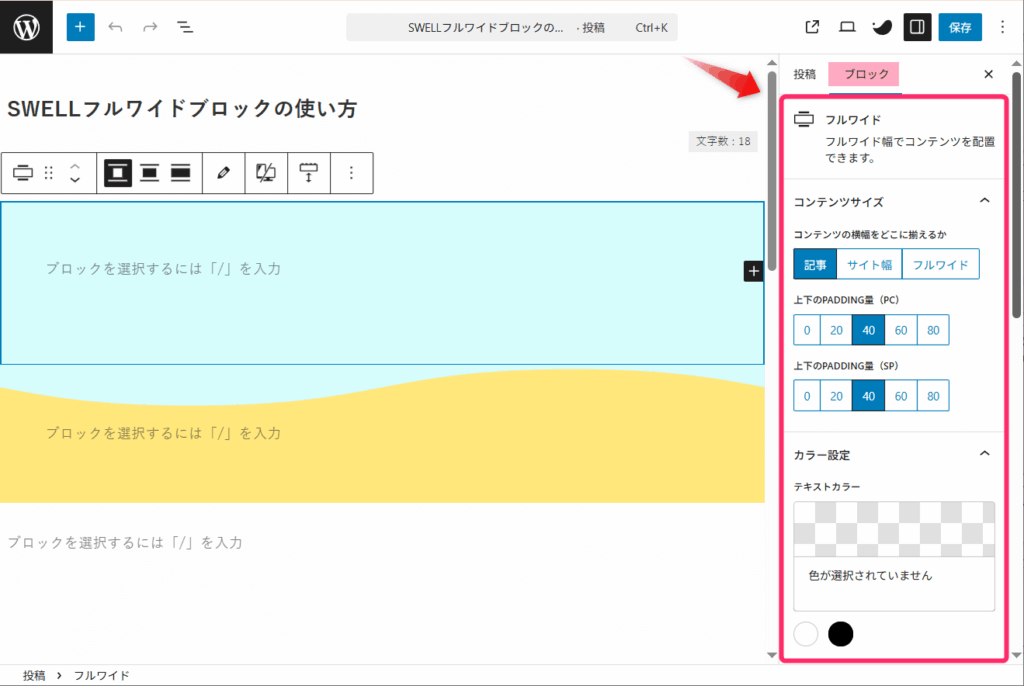
Task: Set SP padding to 80
Action: (x=933, y=396)
